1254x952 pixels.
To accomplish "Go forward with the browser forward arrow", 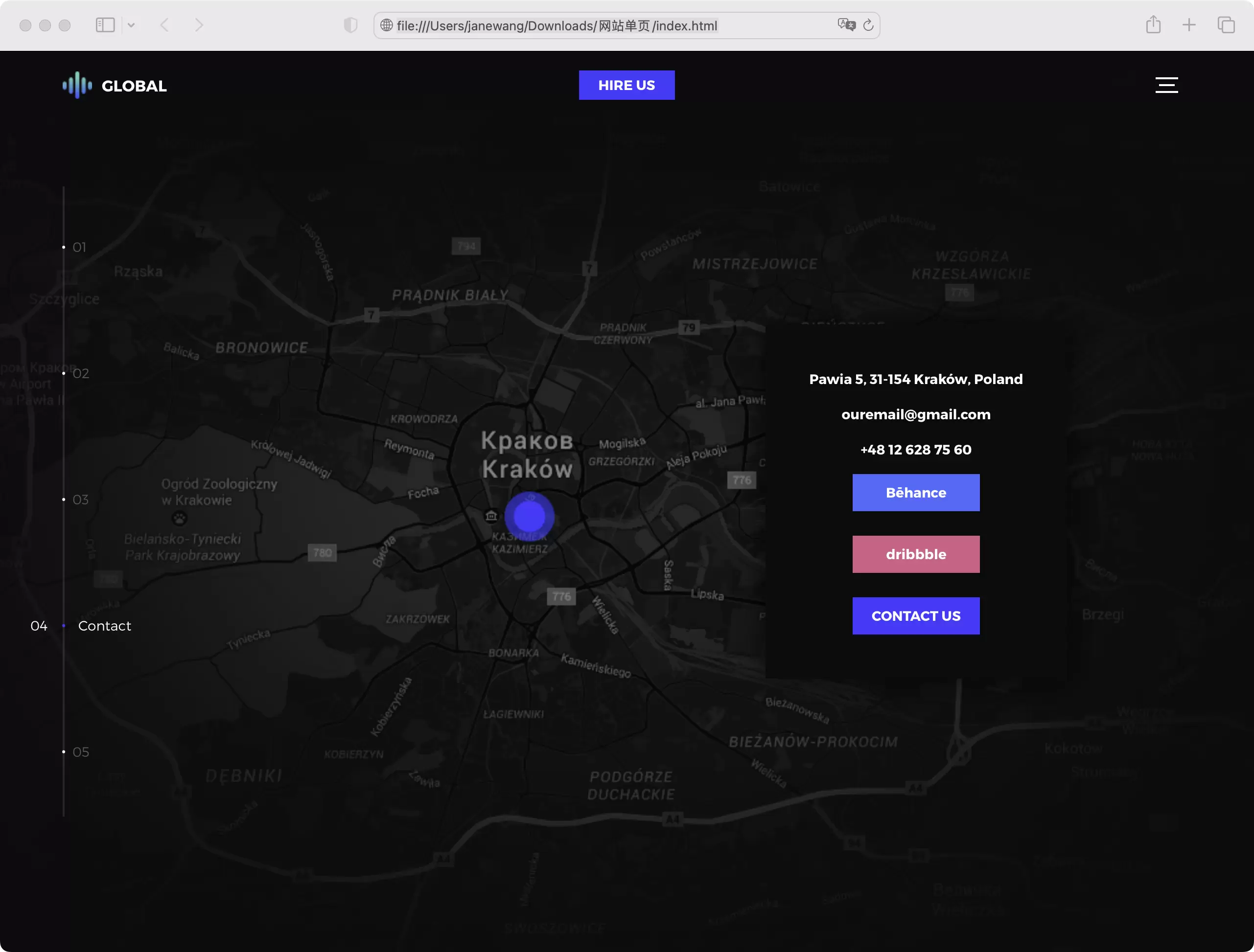I will tap(199, 25).
